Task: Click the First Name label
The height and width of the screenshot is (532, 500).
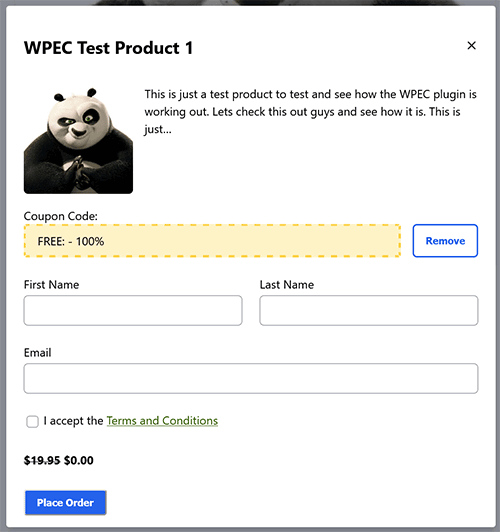Action: [x=51, y=285]
